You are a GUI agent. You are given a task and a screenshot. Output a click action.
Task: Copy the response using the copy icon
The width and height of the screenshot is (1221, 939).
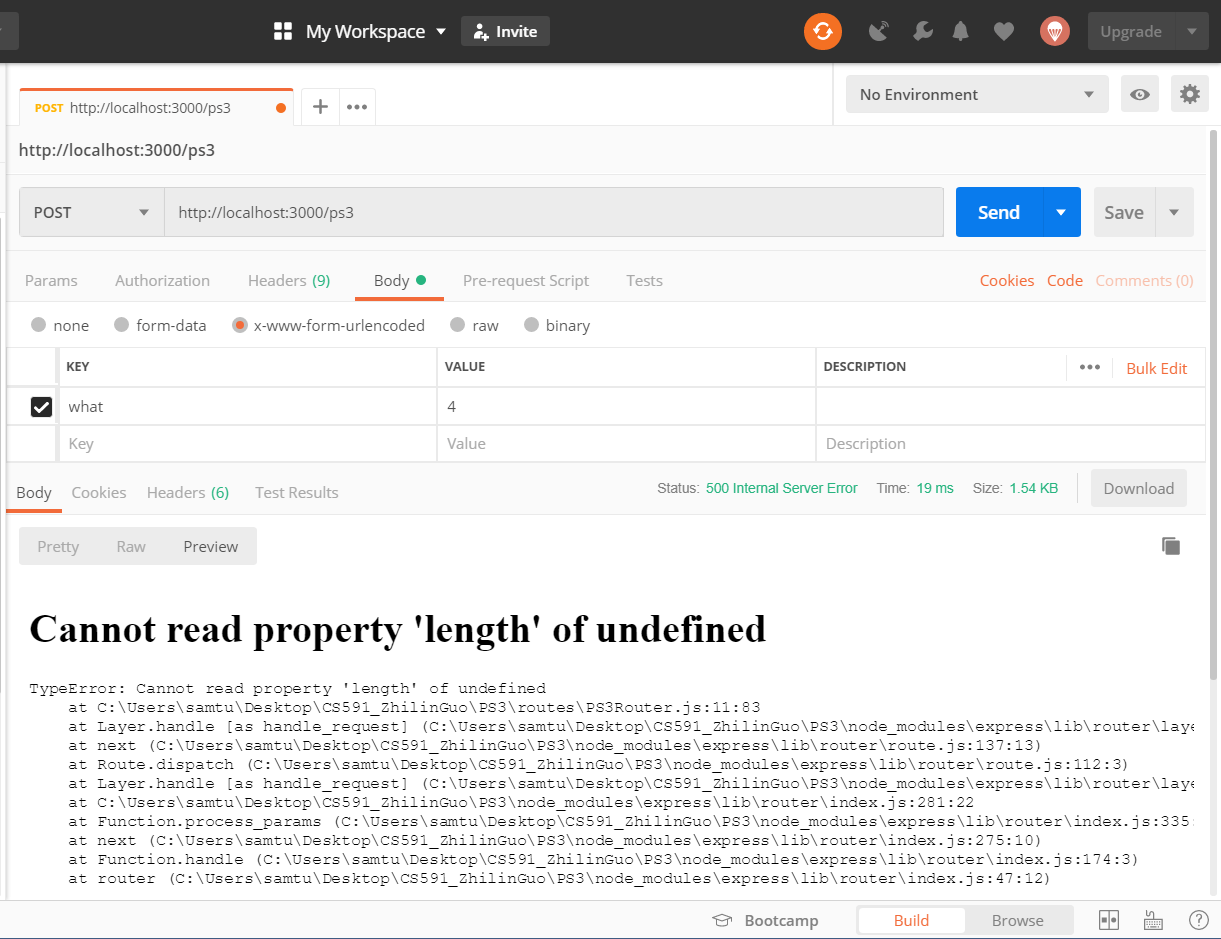[x=1171, y=546]
